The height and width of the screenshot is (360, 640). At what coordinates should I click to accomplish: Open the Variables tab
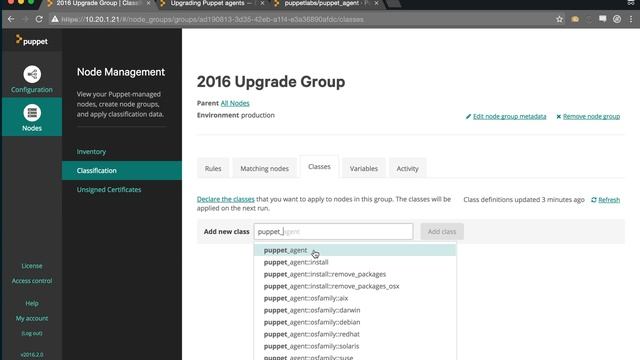(x=364, y=168)
